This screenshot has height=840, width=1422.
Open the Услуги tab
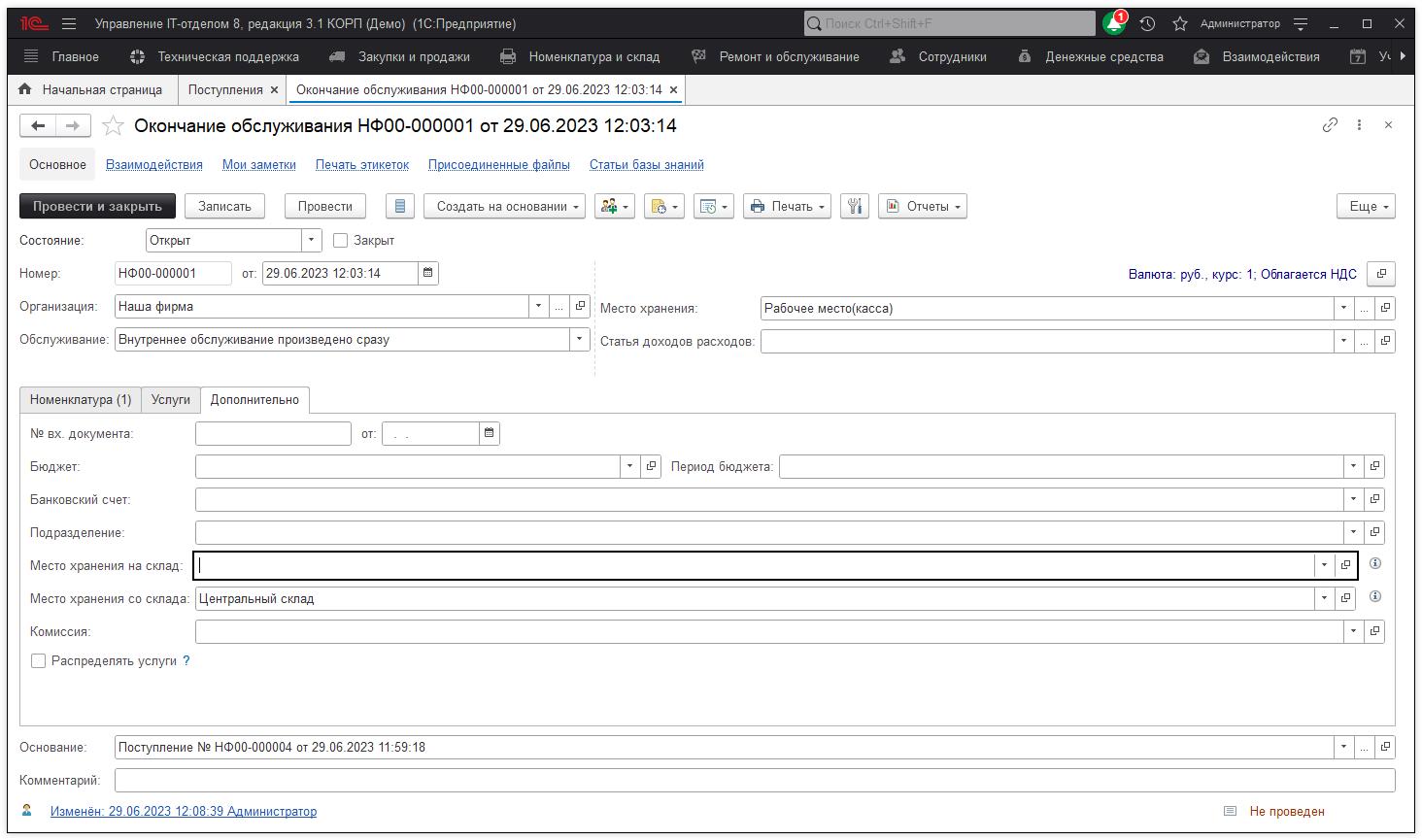click(171, 400)
